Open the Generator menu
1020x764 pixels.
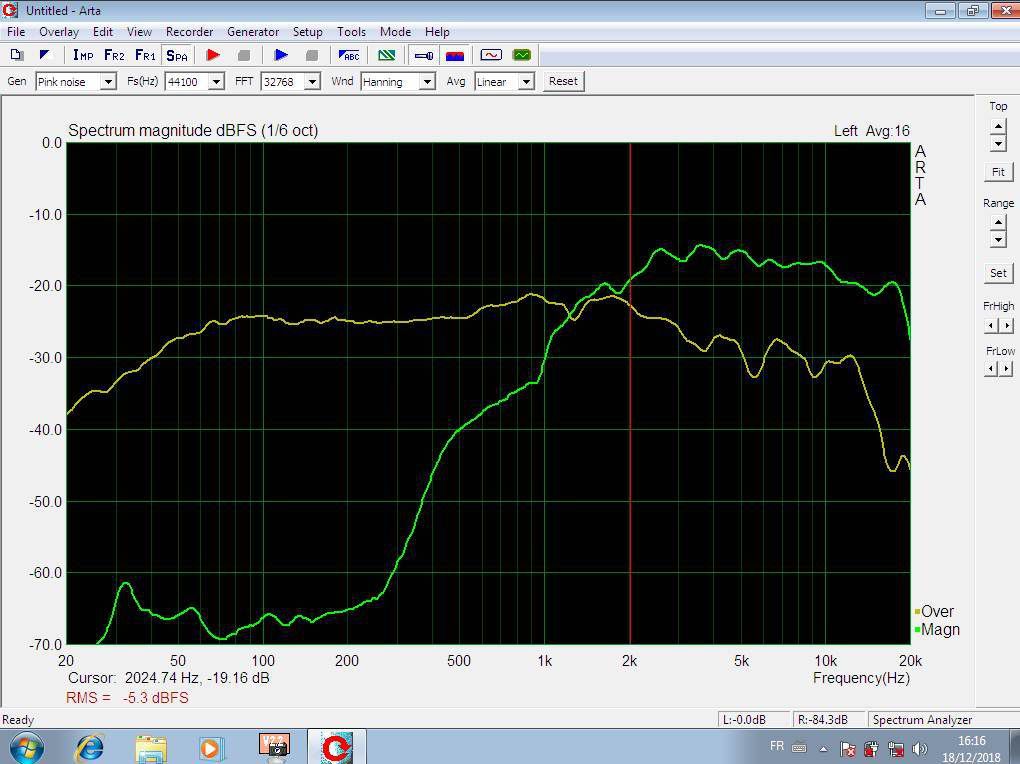(253, 32)
